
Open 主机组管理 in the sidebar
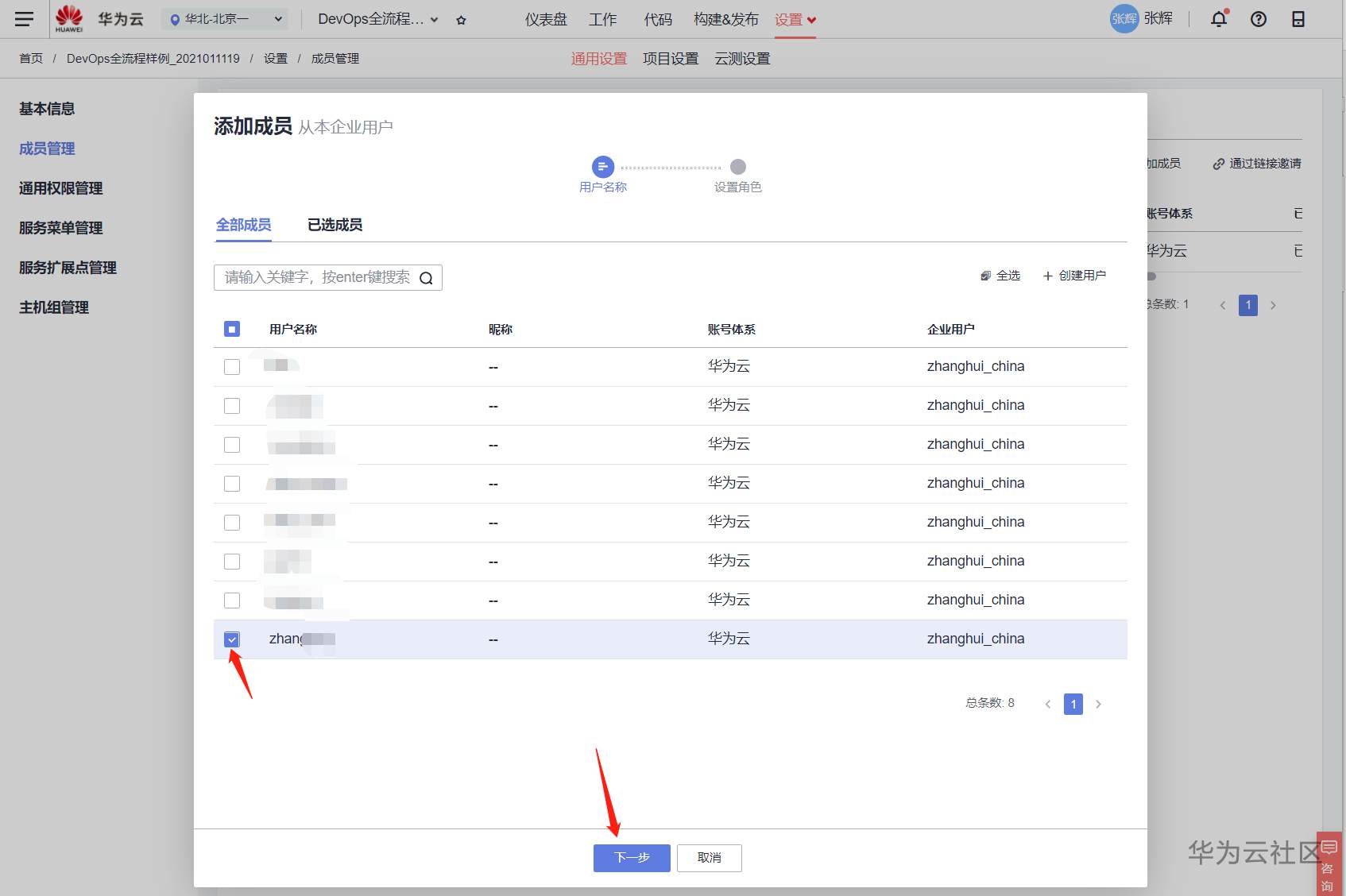54,307
